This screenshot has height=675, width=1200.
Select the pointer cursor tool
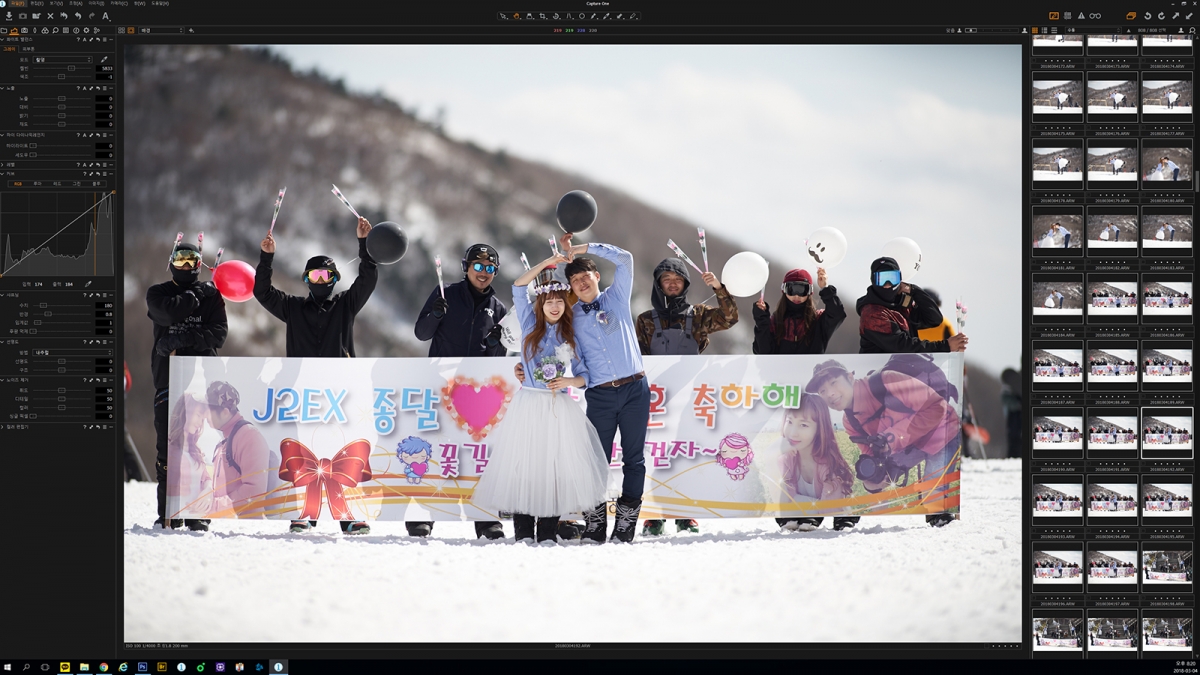tap(503, 16)
